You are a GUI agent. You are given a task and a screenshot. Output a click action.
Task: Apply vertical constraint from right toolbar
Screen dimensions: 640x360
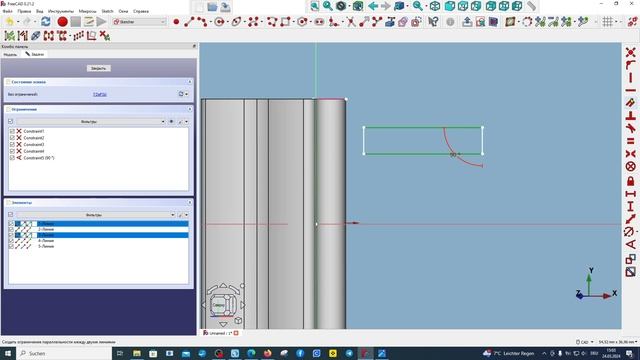631,78
